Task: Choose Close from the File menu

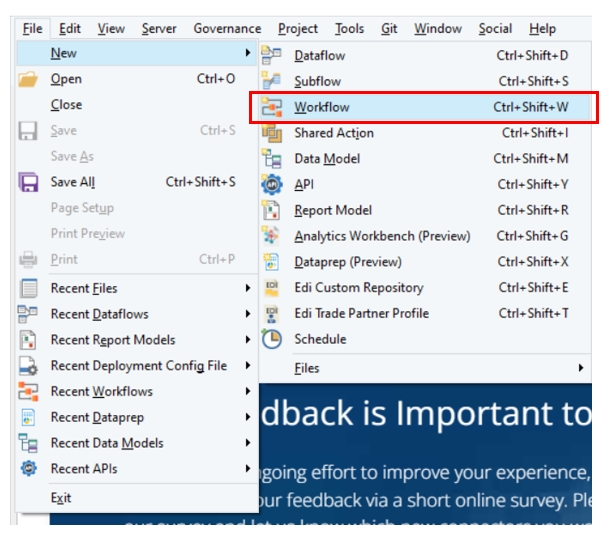Action: click(x=66, y=105)
